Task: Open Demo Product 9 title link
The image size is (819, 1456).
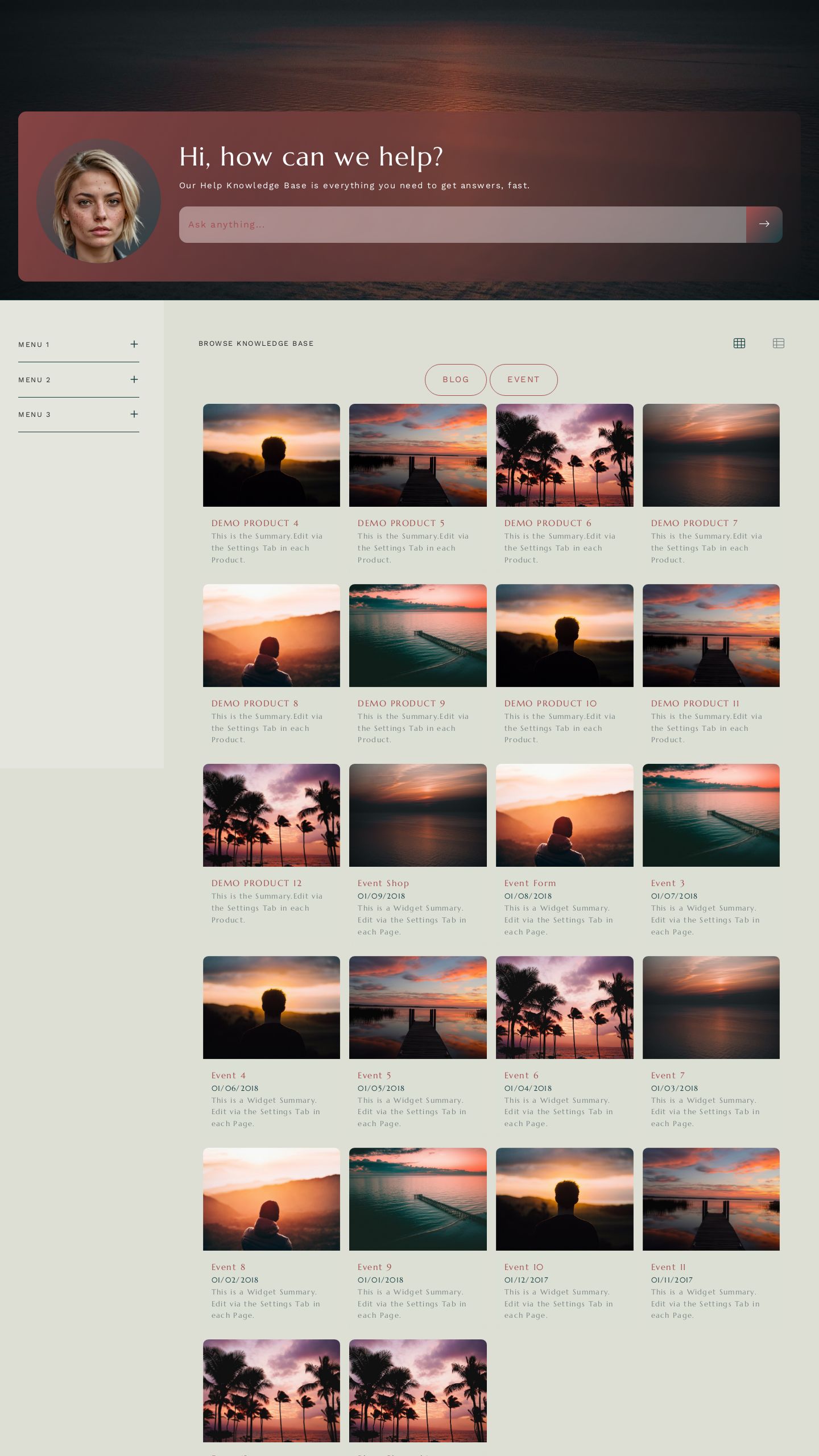Action: pos(401,703)
